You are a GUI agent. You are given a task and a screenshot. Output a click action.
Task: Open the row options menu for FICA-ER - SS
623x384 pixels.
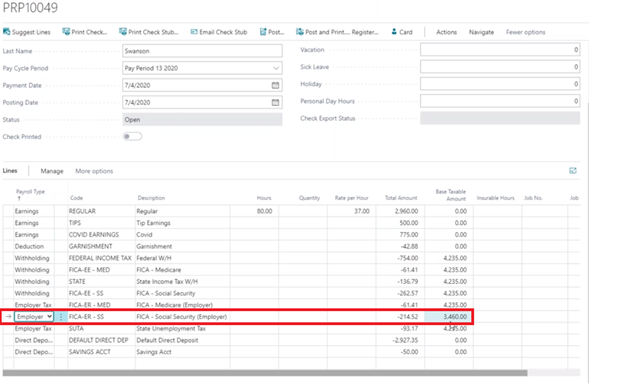point(61,317)
